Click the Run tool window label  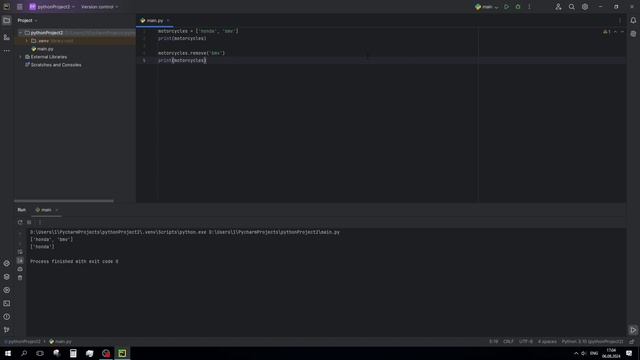[x=22, y=210]
